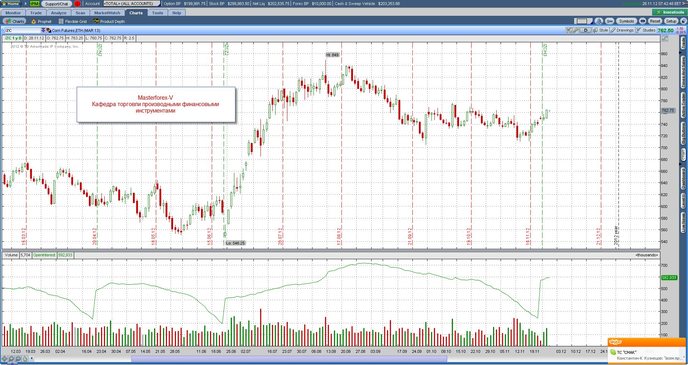Click the share chart icon

pos(609,21)
